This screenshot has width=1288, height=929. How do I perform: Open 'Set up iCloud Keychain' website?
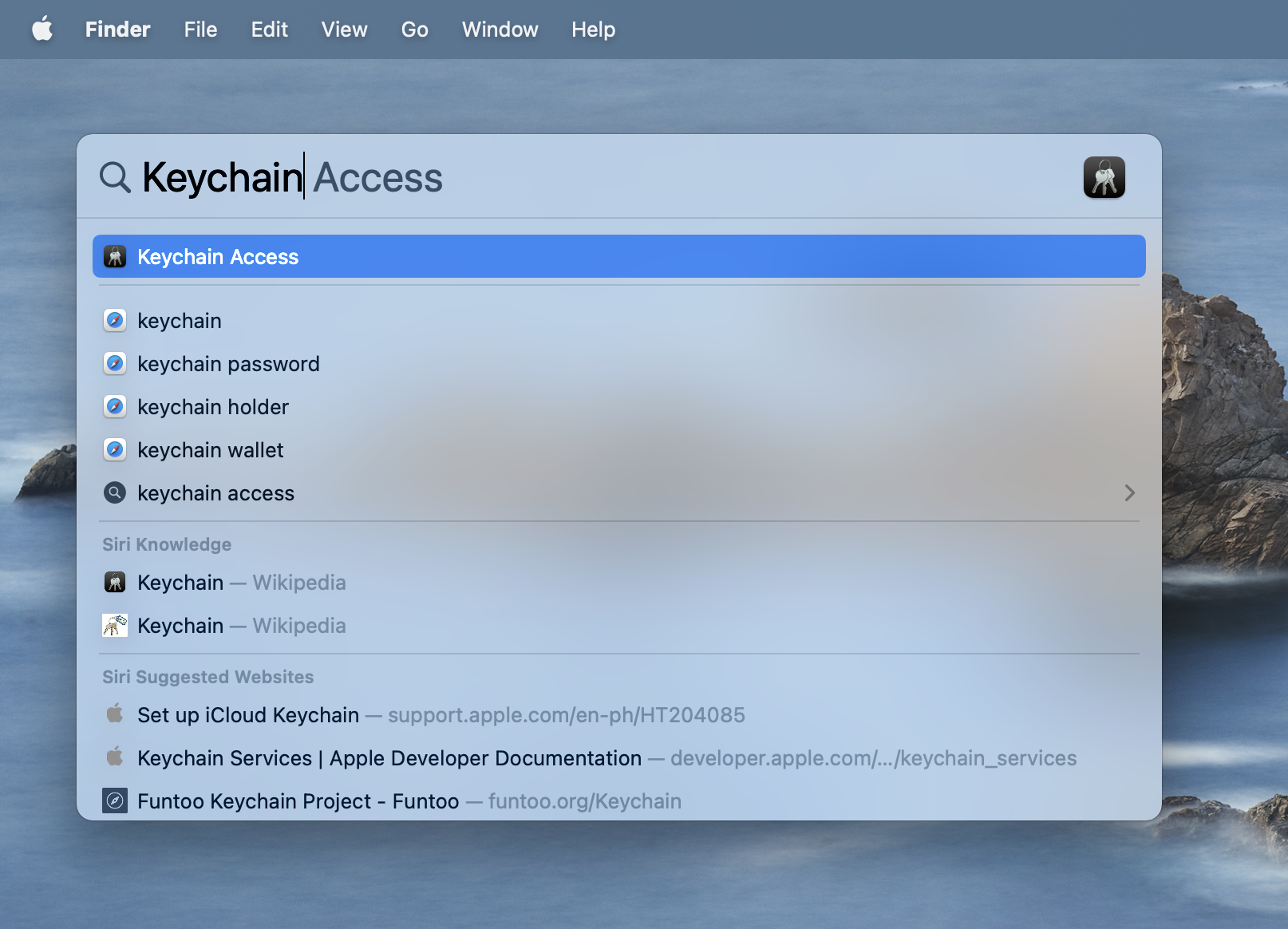(x=619, y=715)
